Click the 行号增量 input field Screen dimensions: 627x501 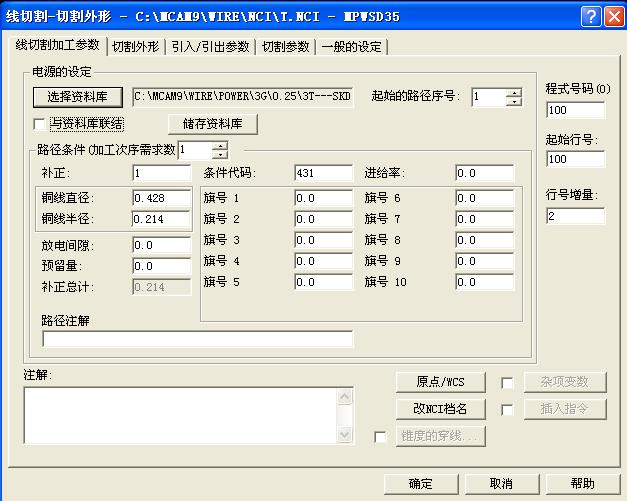(575, 216)
